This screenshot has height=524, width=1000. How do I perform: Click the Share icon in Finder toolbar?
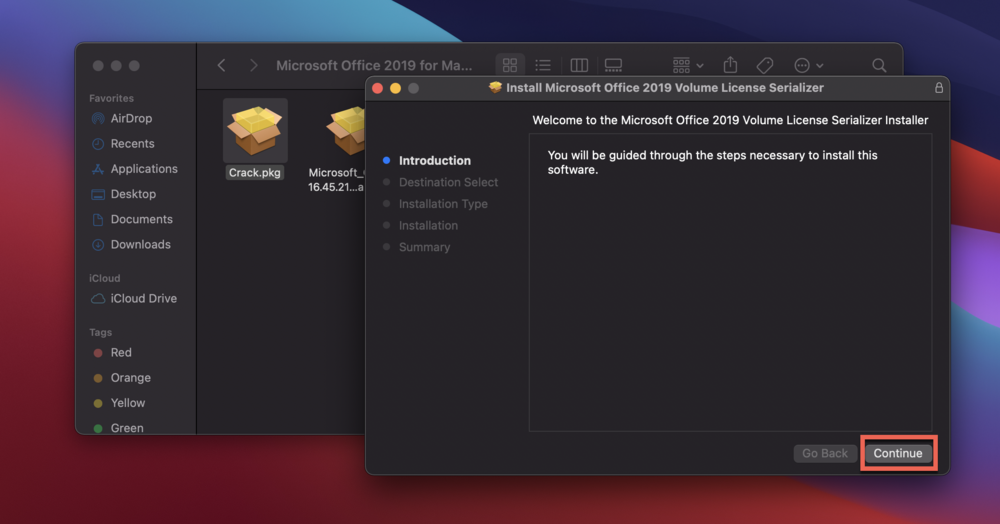[x=730, y=65]
